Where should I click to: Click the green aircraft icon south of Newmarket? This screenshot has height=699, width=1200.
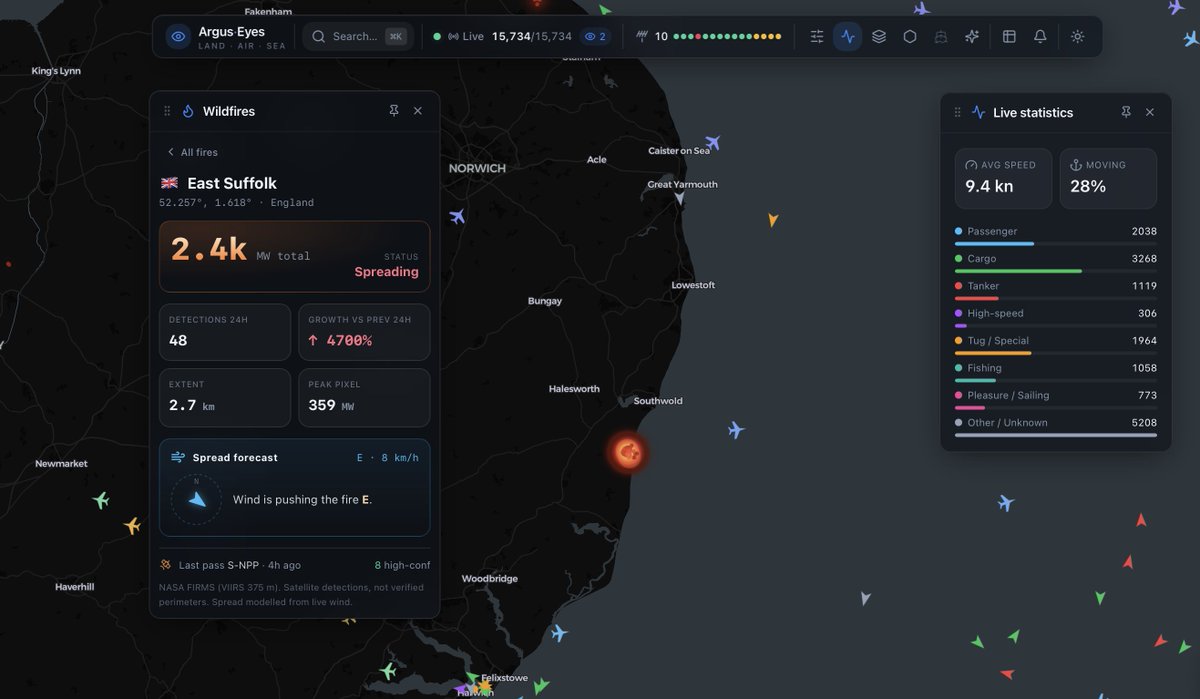point(100,500)
